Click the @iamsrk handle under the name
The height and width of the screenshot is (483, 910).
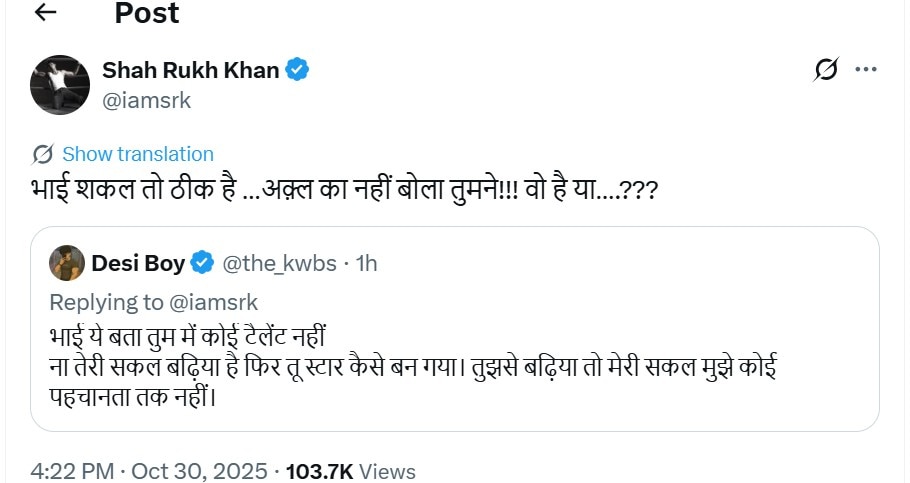[146, 100]
